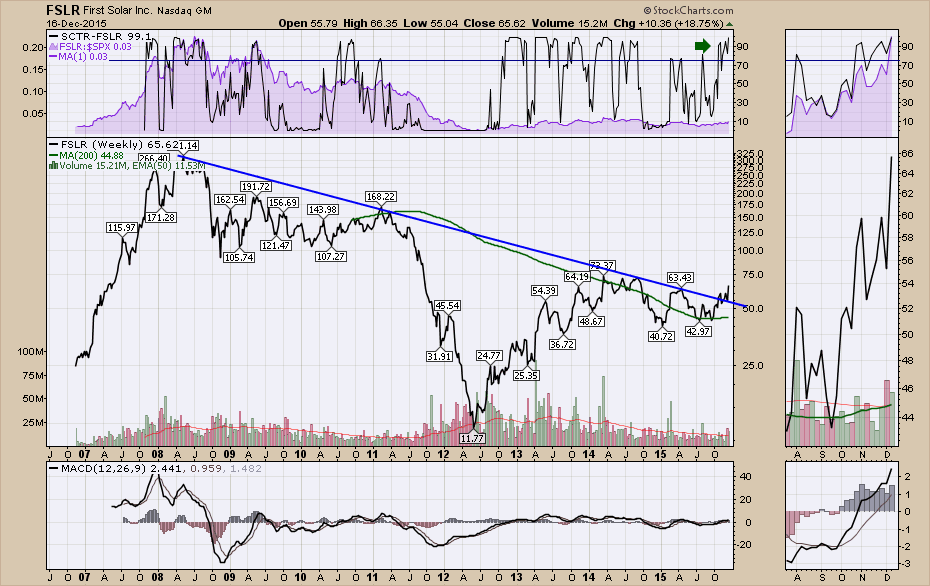
Task: Click the Close 65.62 value in header
Action: point(495,24)
